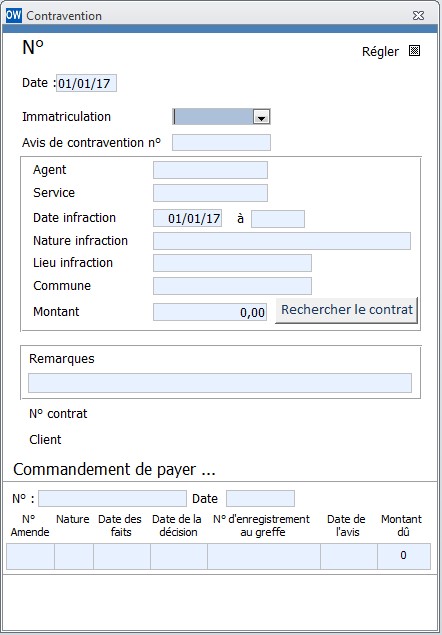
Task: Select the N° Amende table cell
Action: pyautogui.click(x=30, y=556)
